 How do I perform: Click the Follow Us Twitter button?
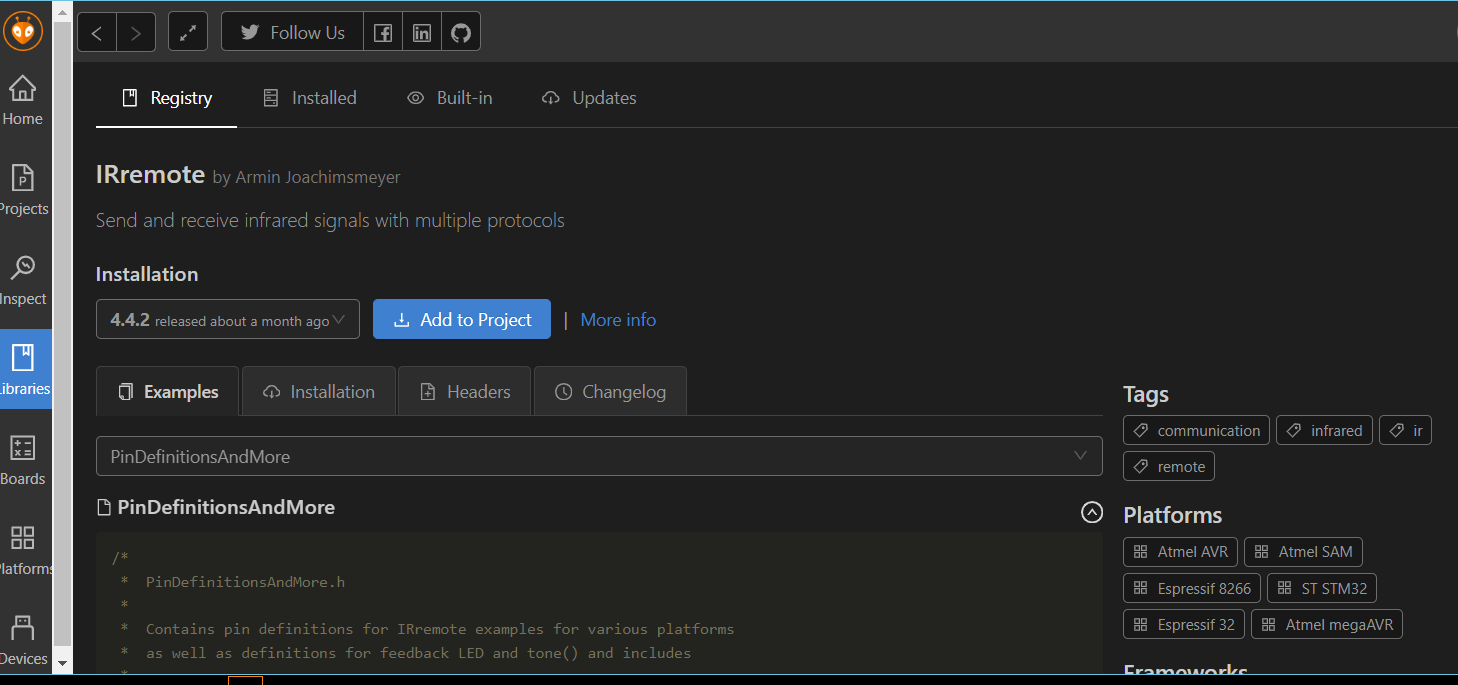click(292, 32)
